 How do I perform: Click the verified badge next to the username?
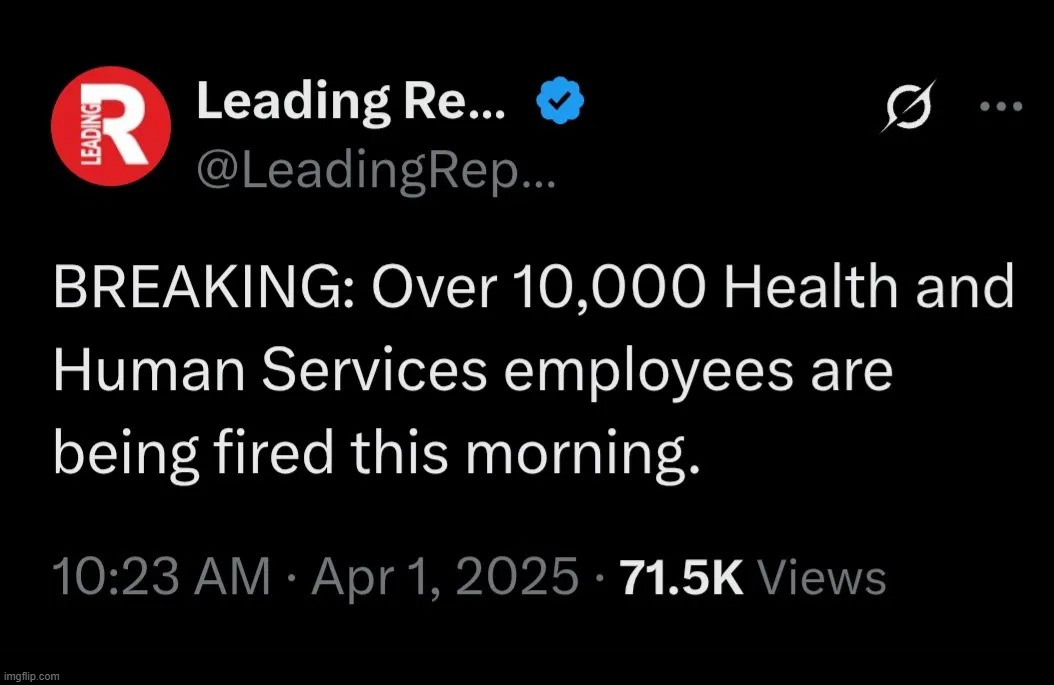(560, 98)
